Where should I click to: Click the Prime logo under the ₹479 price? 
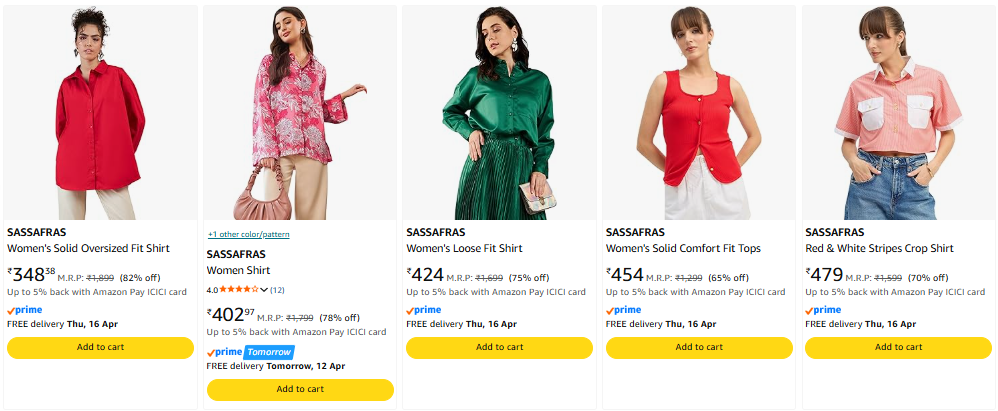[823, 310]
